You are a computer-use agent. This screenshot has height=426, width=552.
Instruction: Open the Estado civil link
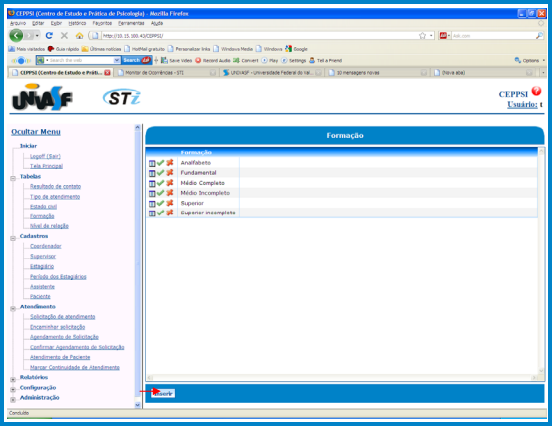(x=43, y=207)
